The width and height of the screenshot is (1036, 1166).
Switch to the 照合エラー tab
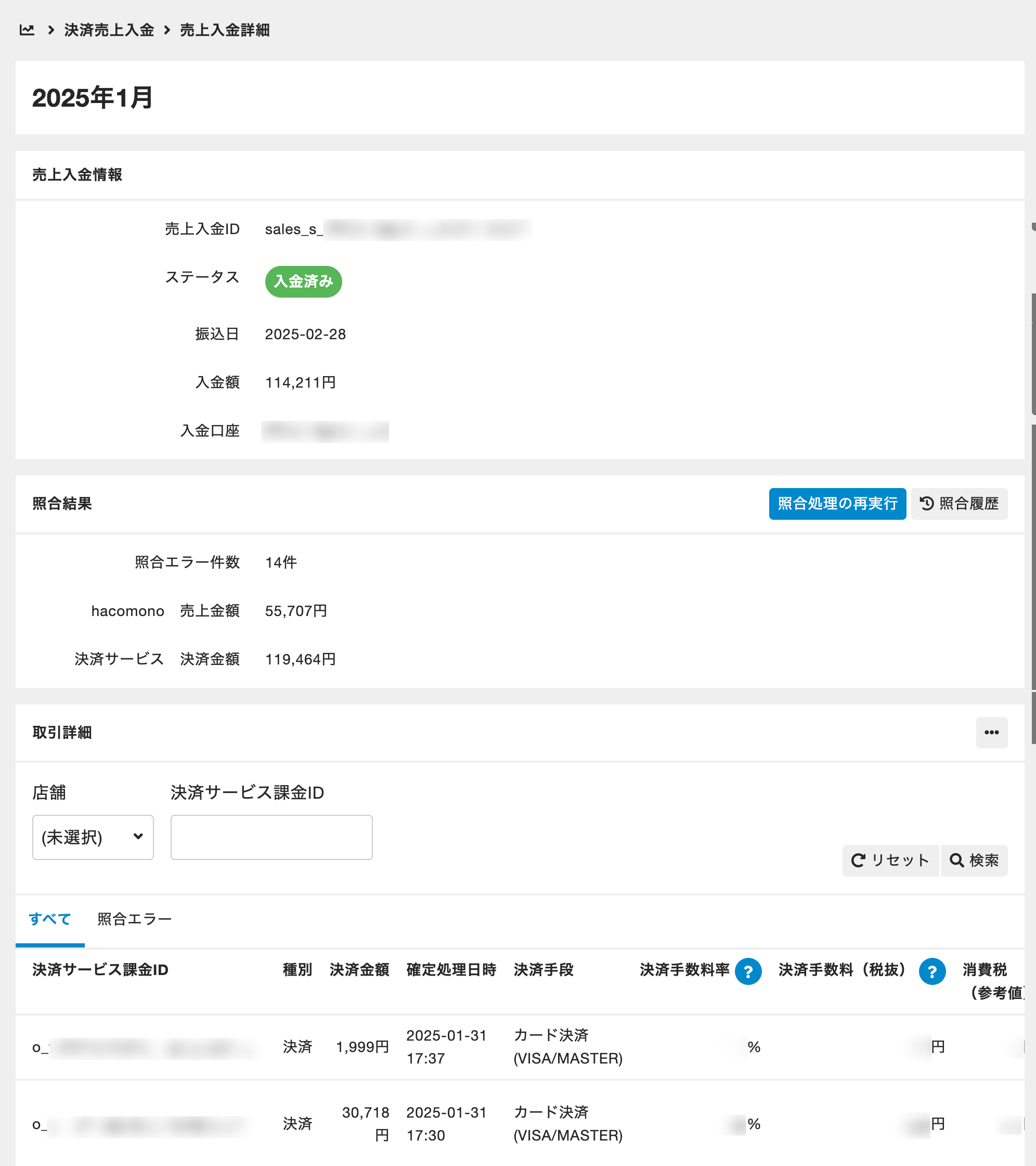click(135, 919)
